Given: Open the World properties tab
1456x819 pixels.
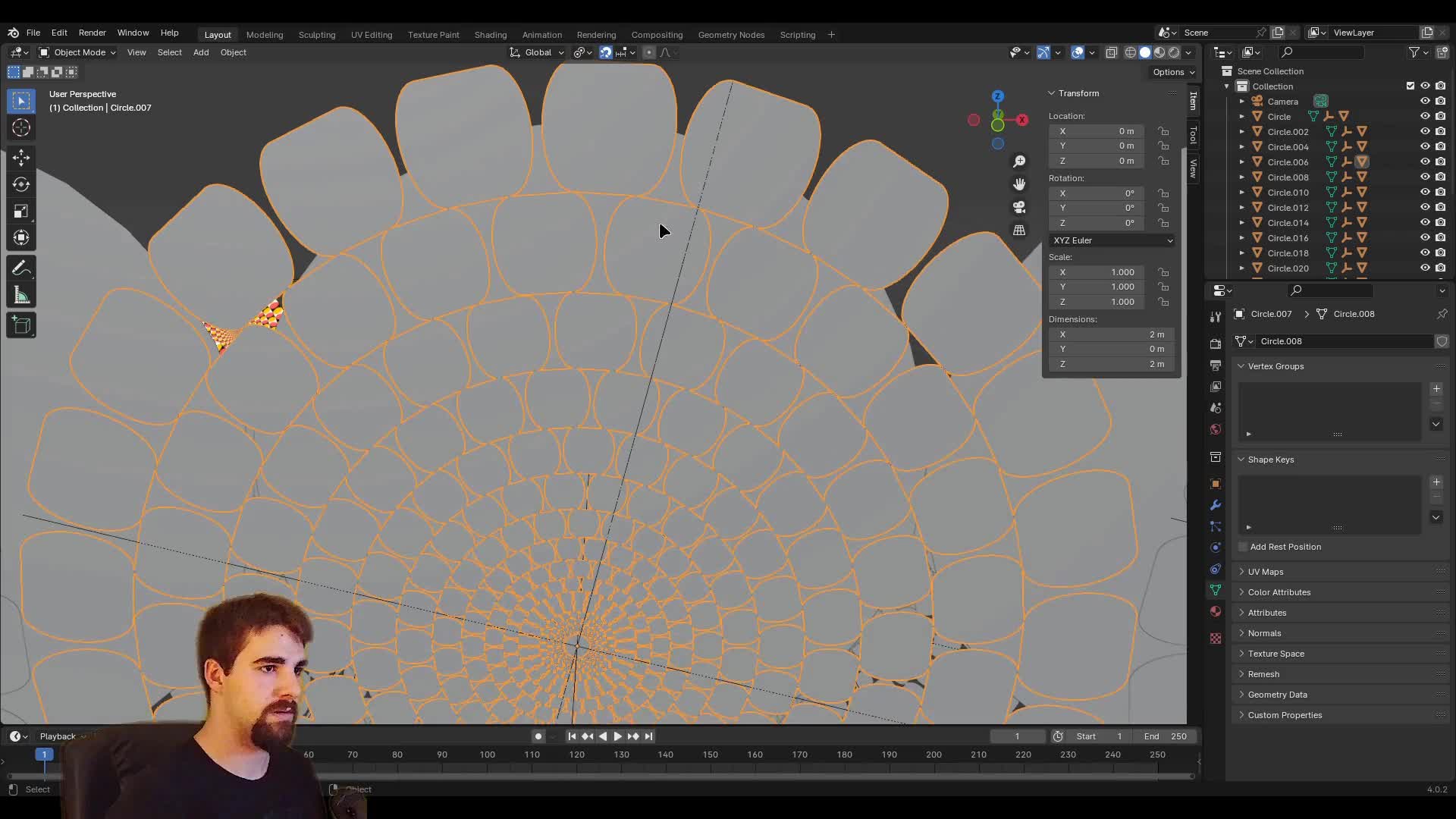Looking at the screenshot, I should click(1216, 429).
